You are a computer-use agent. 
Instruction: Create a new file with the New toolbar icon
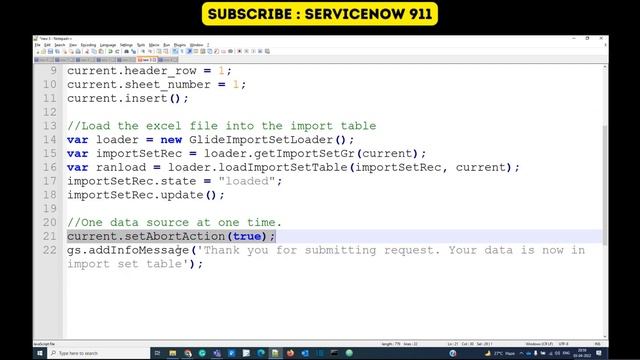(38, 51)
